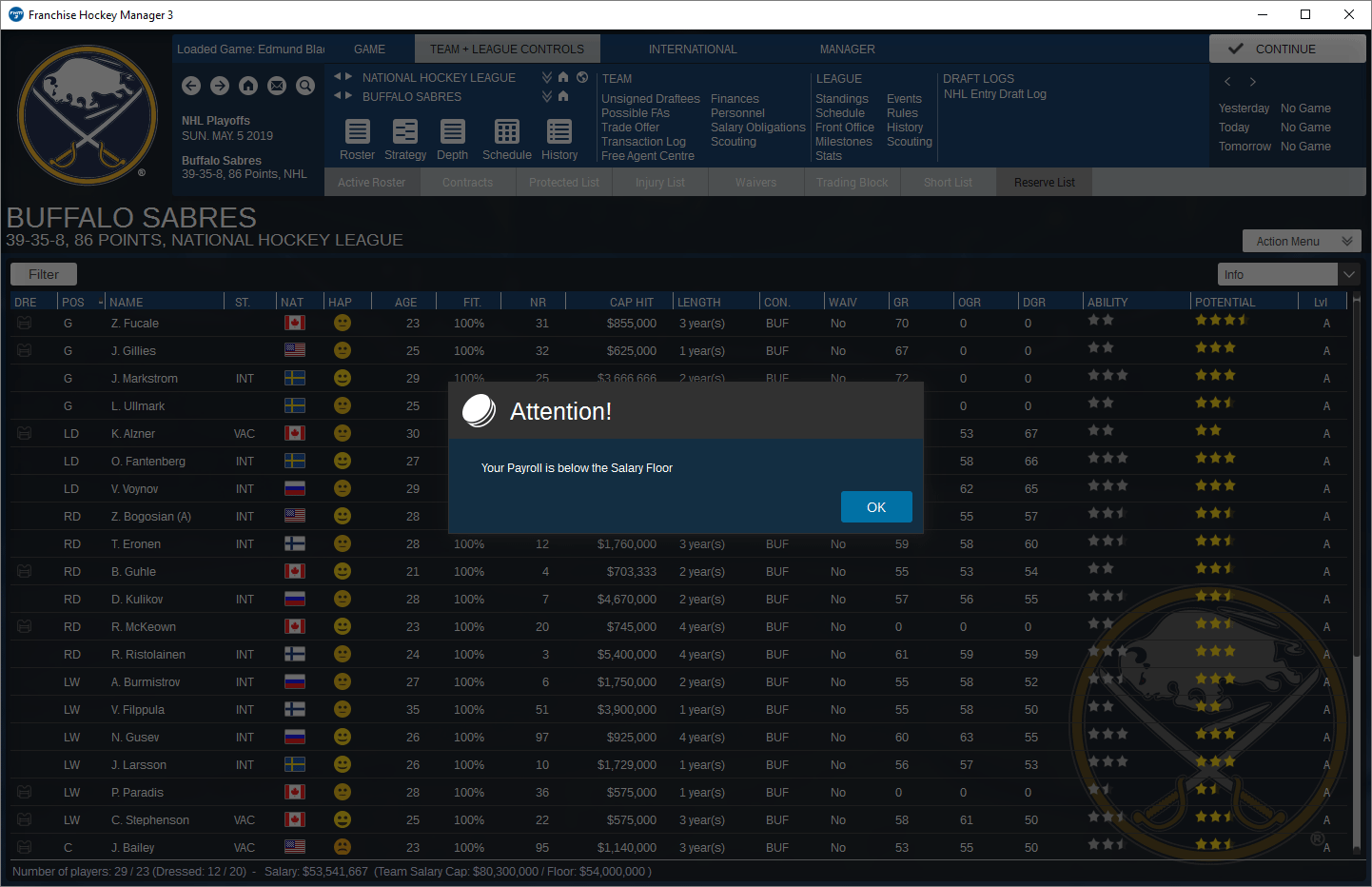Toggle dressed jersey for Z. Fucale
The image size is (1372, 887).
point(25,324)
